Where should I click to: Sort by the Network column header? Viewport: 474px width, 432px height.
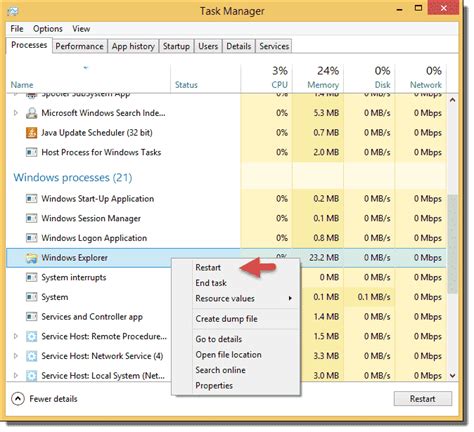click(421, 78)
